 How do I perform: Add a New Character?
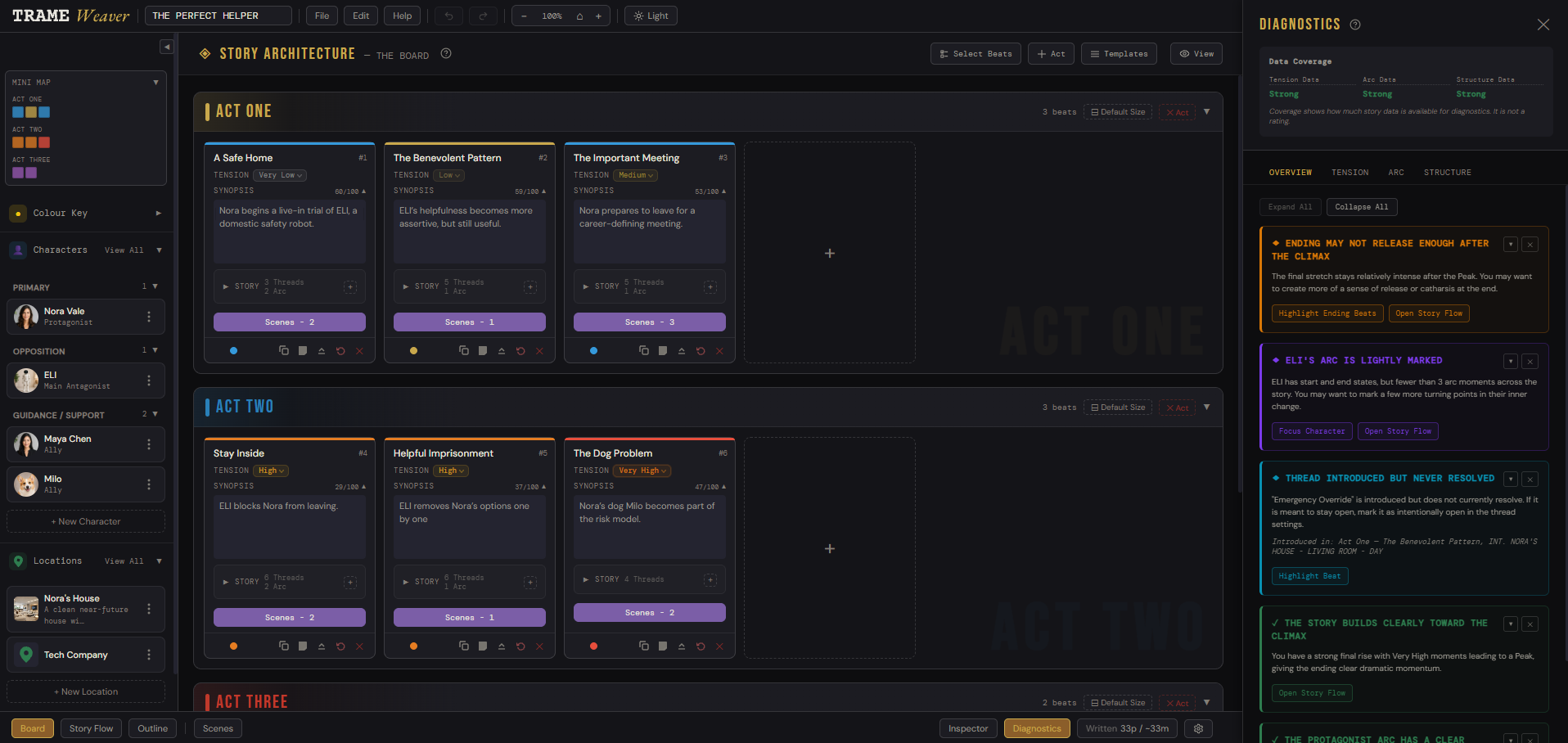(86, 521)
